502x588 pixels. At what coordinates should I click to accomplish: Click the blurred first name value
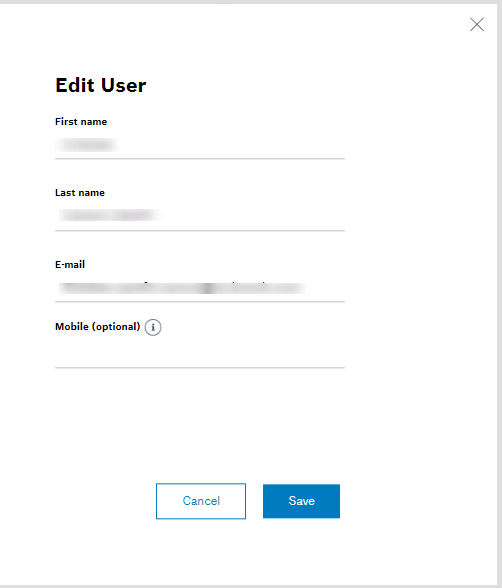(x=87, y=145)
